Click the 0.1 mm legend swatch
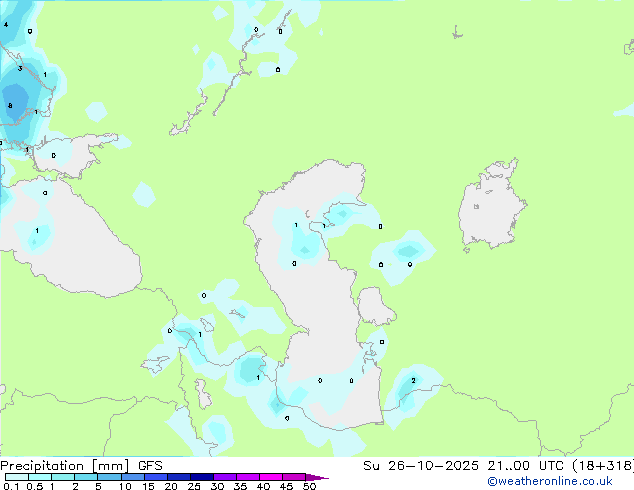 coord(17,477)
